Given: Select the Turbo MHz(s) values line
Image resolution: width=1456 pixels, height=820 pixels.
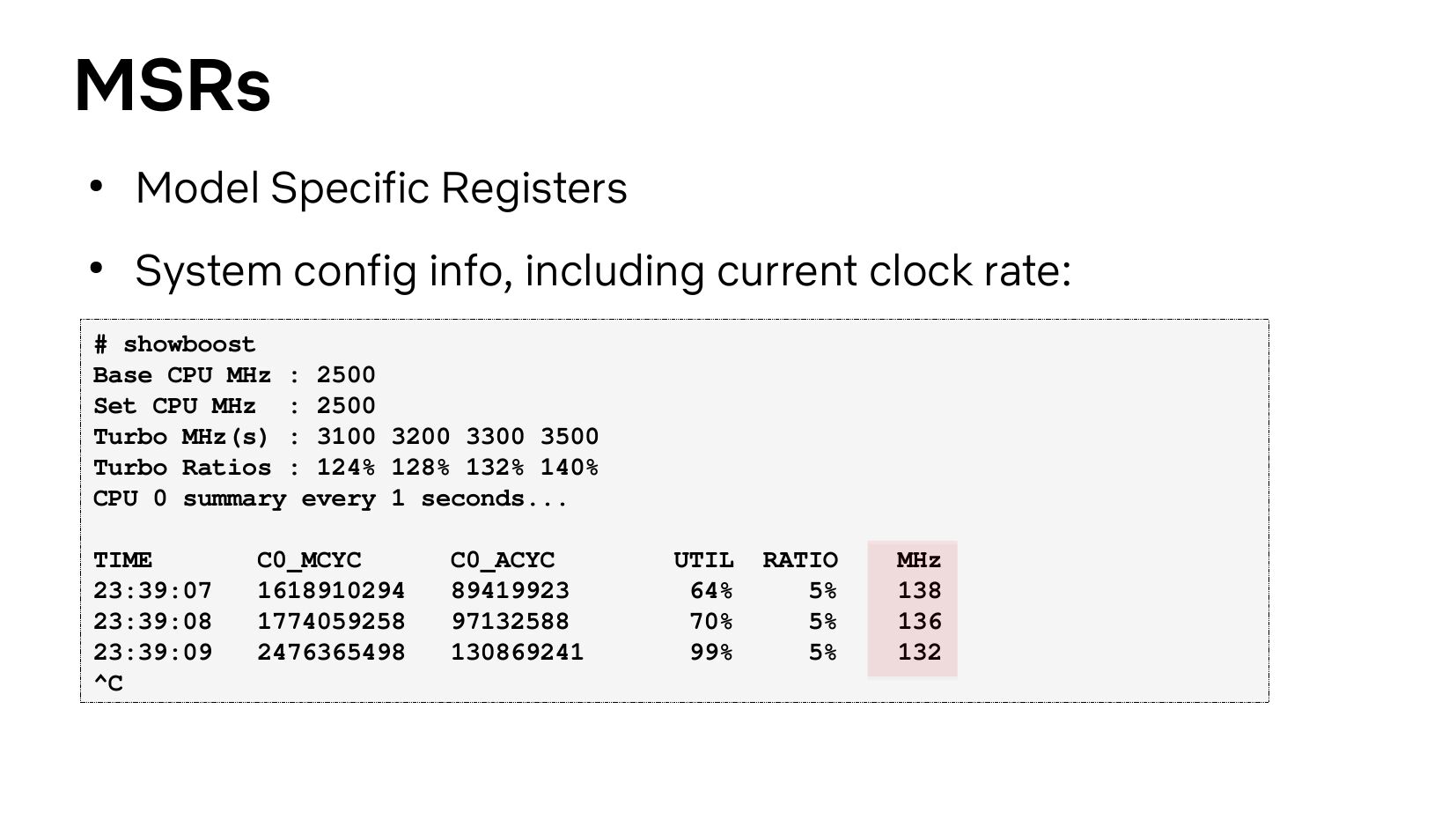Looking at the screenshot, I should 346,437.
